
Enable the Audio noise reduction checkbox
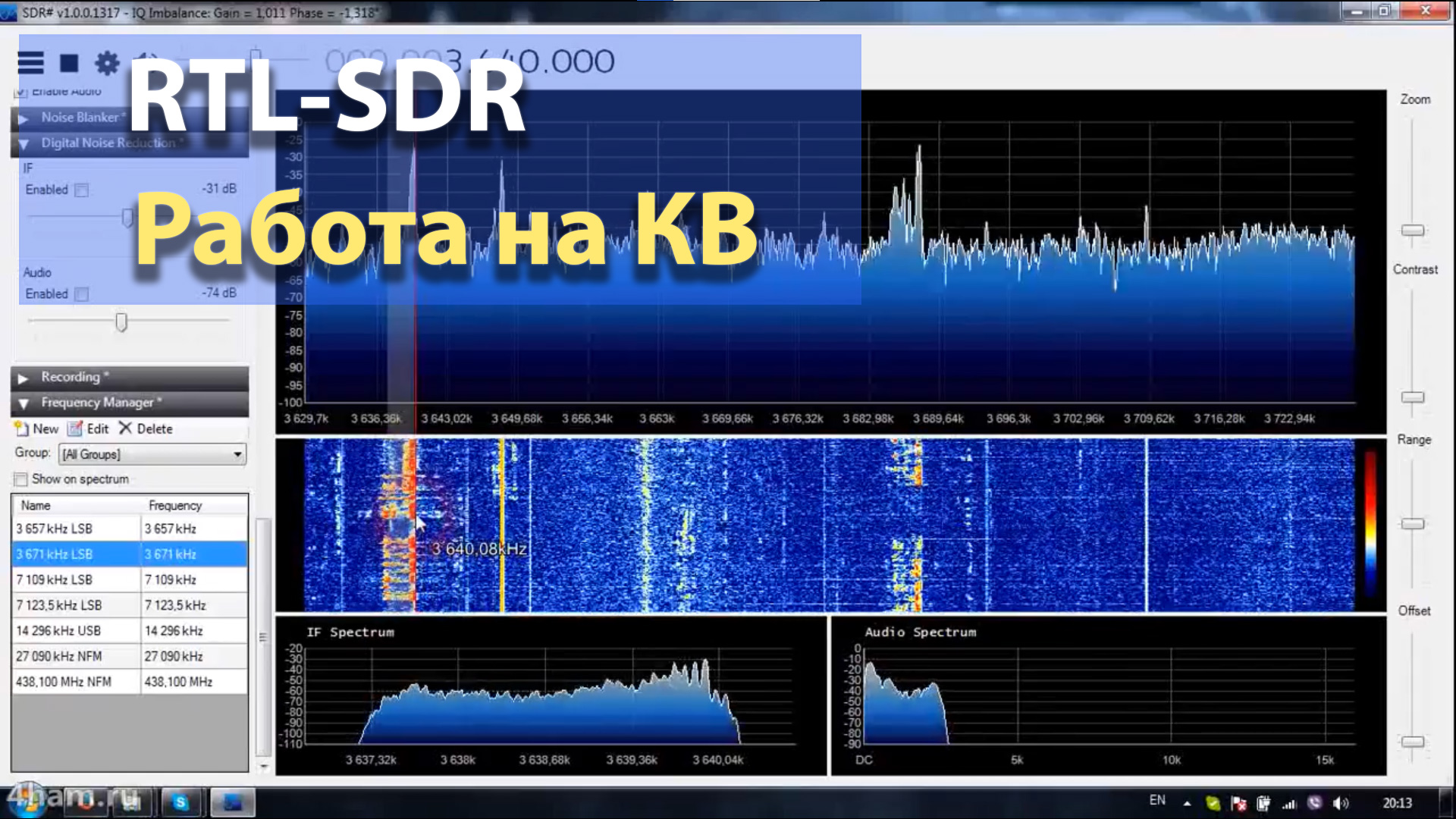[x=81, y=294]
